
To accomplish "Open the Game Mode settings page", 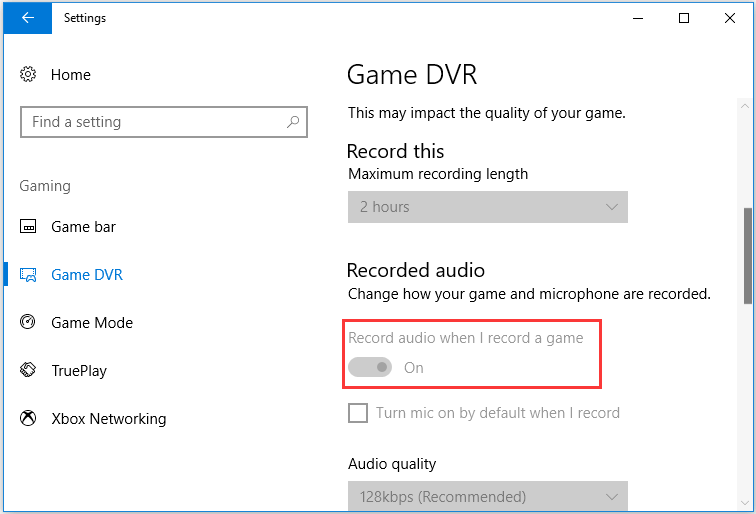I will (x=92, y=323).
